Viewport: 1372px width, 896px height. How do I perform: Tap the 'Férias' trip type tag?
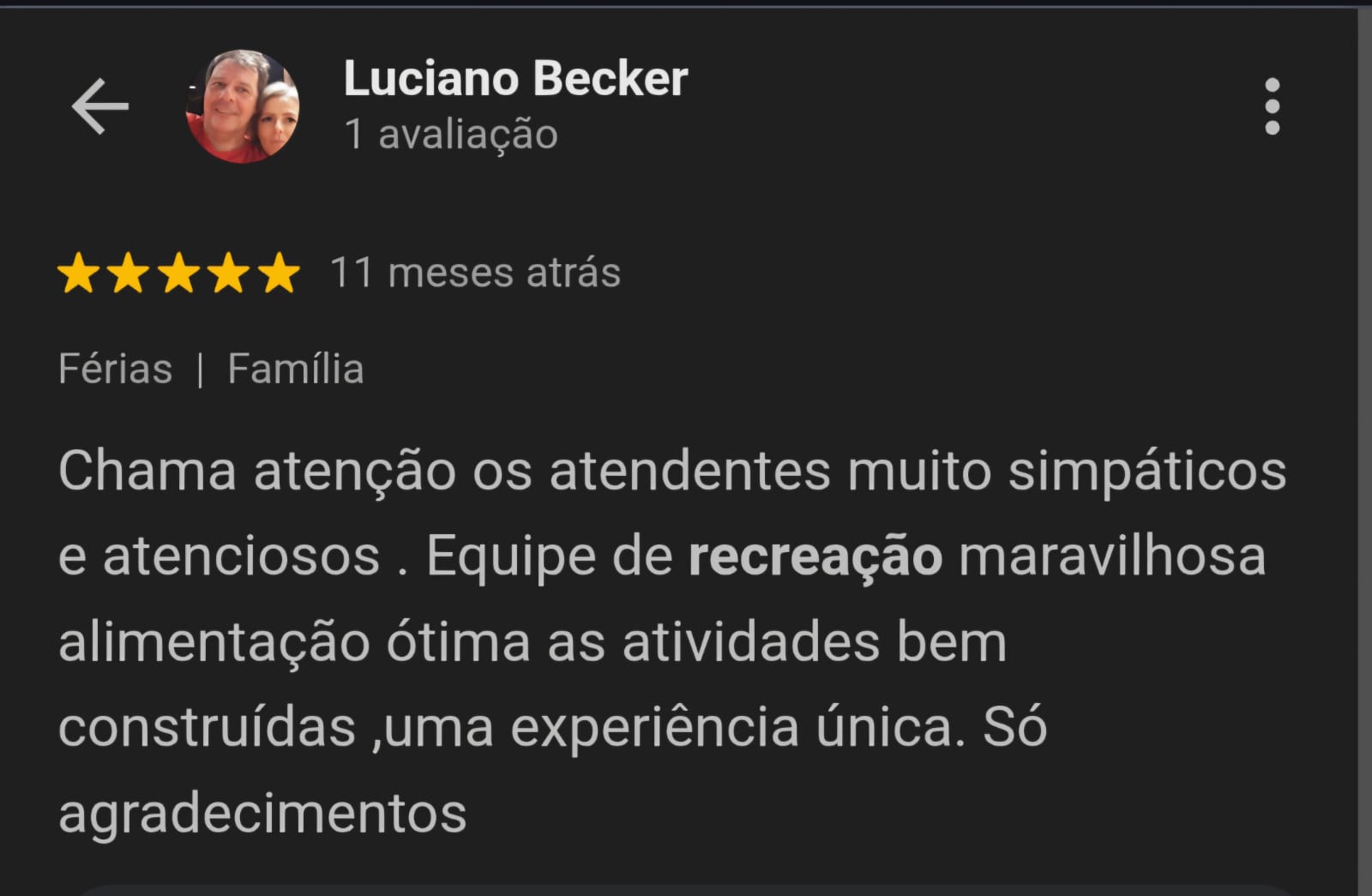coord(115,369)
